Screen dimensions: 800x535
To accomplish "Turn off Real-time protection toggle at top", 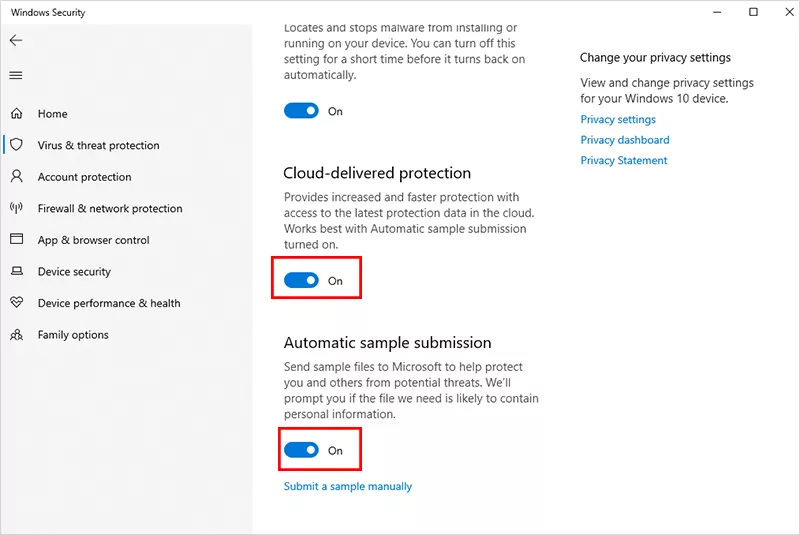I will 301,111.
